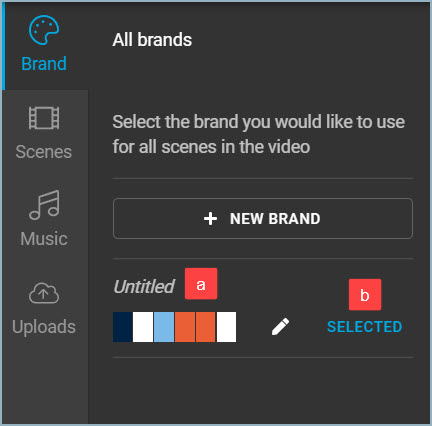Image resolution: width=432 pixels, height=426 pixels.
Task: Select the Untitled brand name
Action: tap(144, 287)
